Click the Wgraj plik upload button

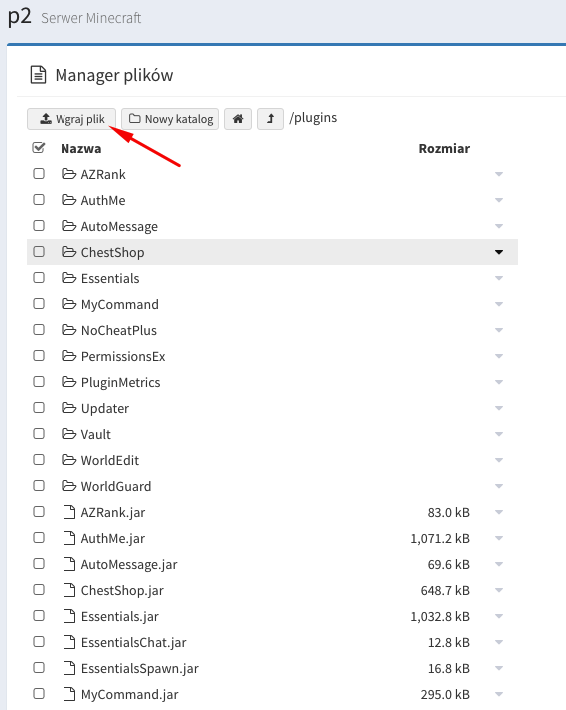[x=72, y=119]
